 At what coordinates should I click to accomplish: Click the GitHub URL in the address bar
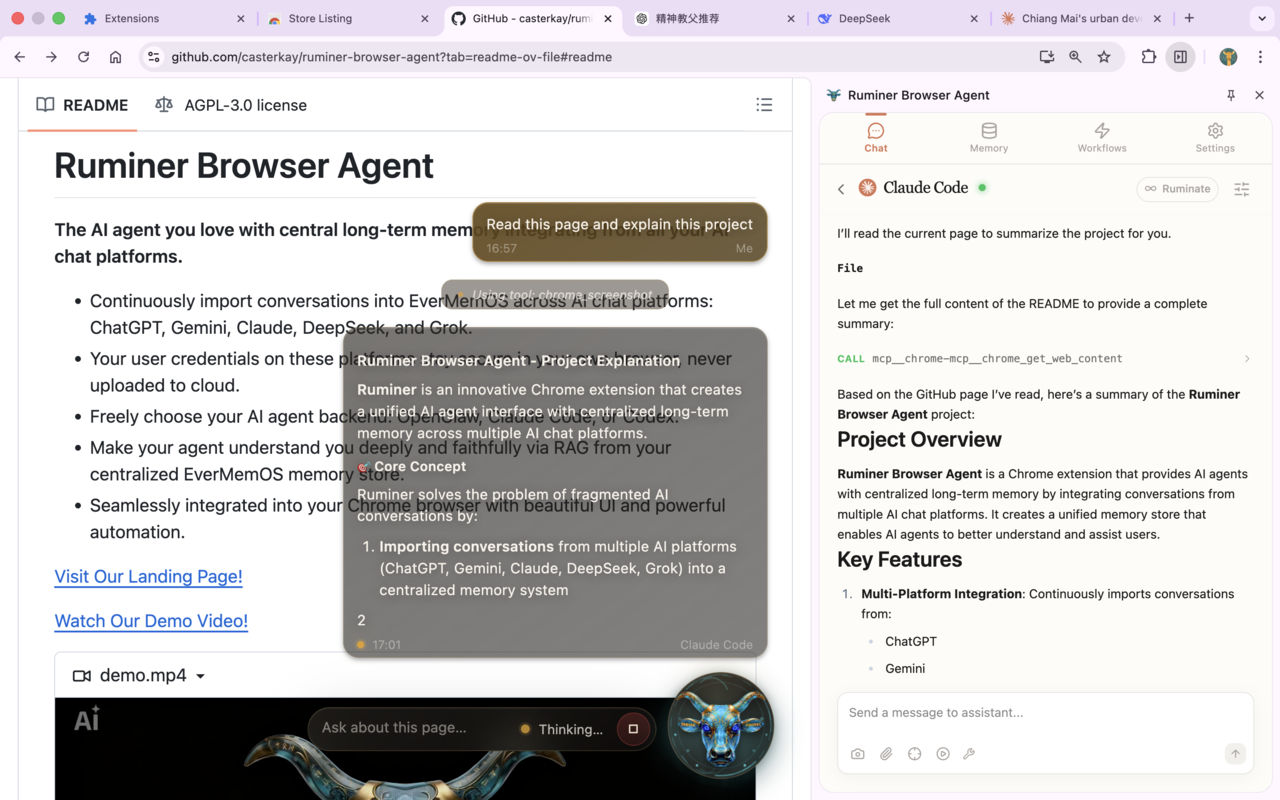tap(391, 57)
